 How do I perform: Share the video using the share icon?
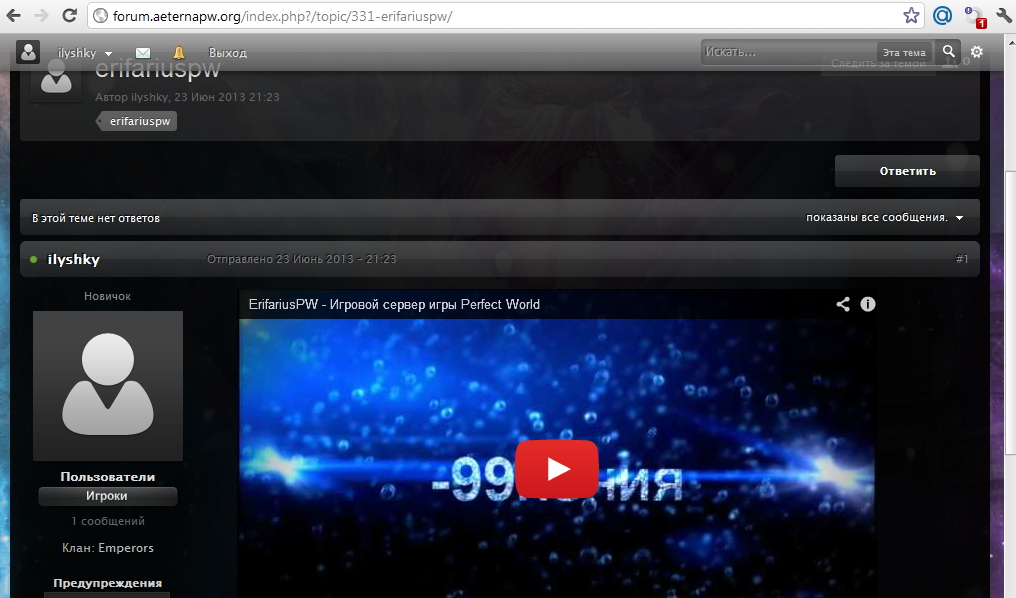pyautogui.click(x=842, y=304)
